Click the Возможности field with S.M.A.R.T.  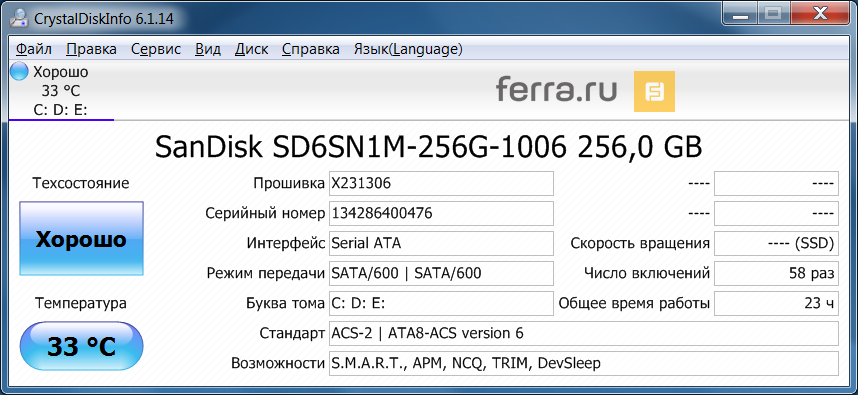pyautogui.click(x=584, y=363)
